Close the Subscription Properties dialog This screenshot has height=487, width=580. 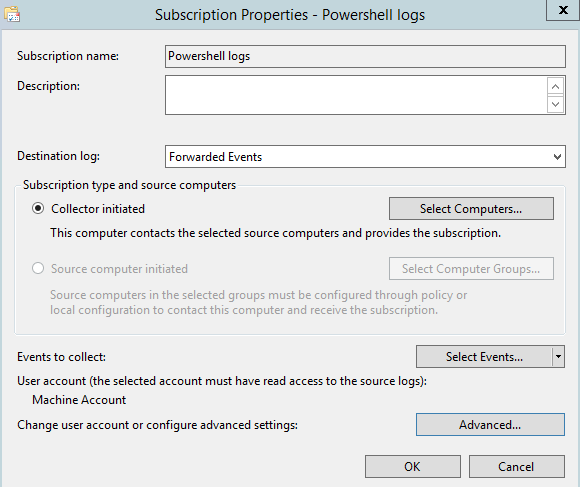[563, 10]
